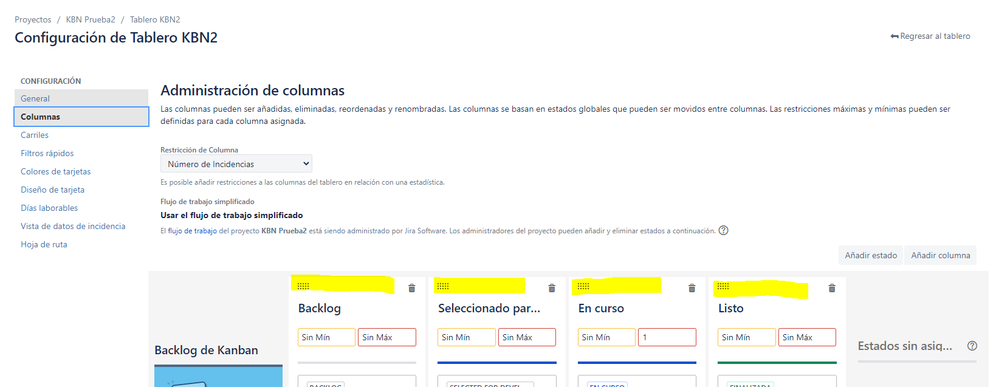Click En curso column Sin Mín field
The width and height of the screenshot is (999, 387).
[x=607, y=337]
